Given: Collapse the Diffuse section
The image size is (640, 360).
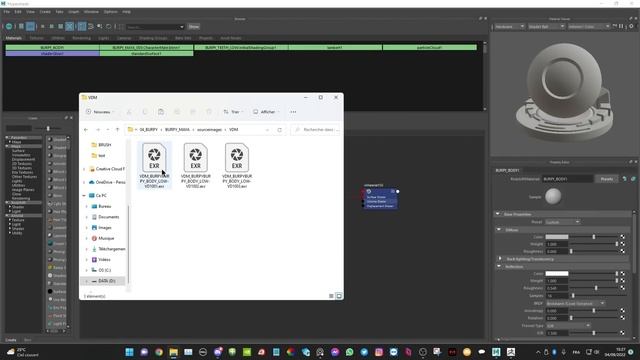Looking at the screenshot, I should point(499,230).
